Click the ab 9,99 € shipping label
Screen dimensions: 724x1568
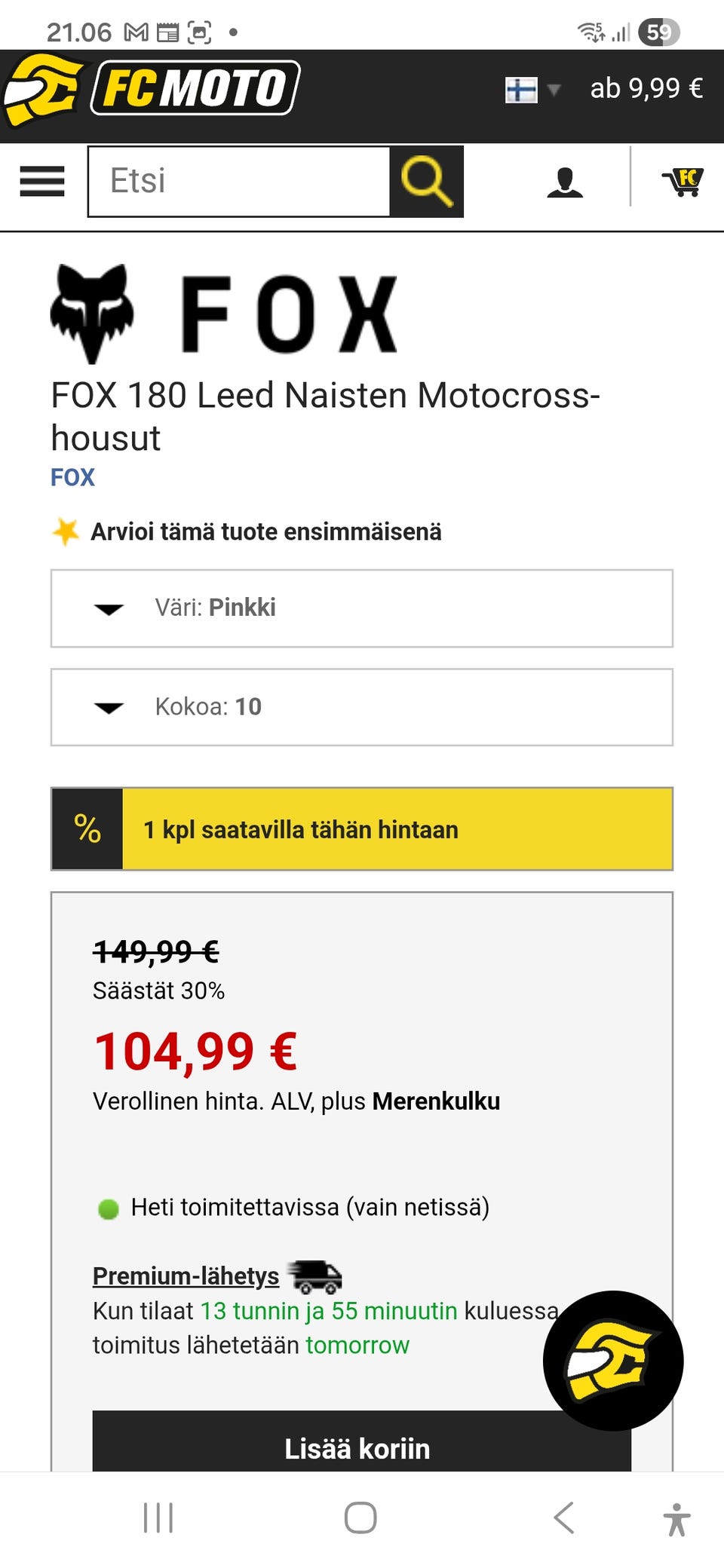pyautogui.click(x=645, y=88)
